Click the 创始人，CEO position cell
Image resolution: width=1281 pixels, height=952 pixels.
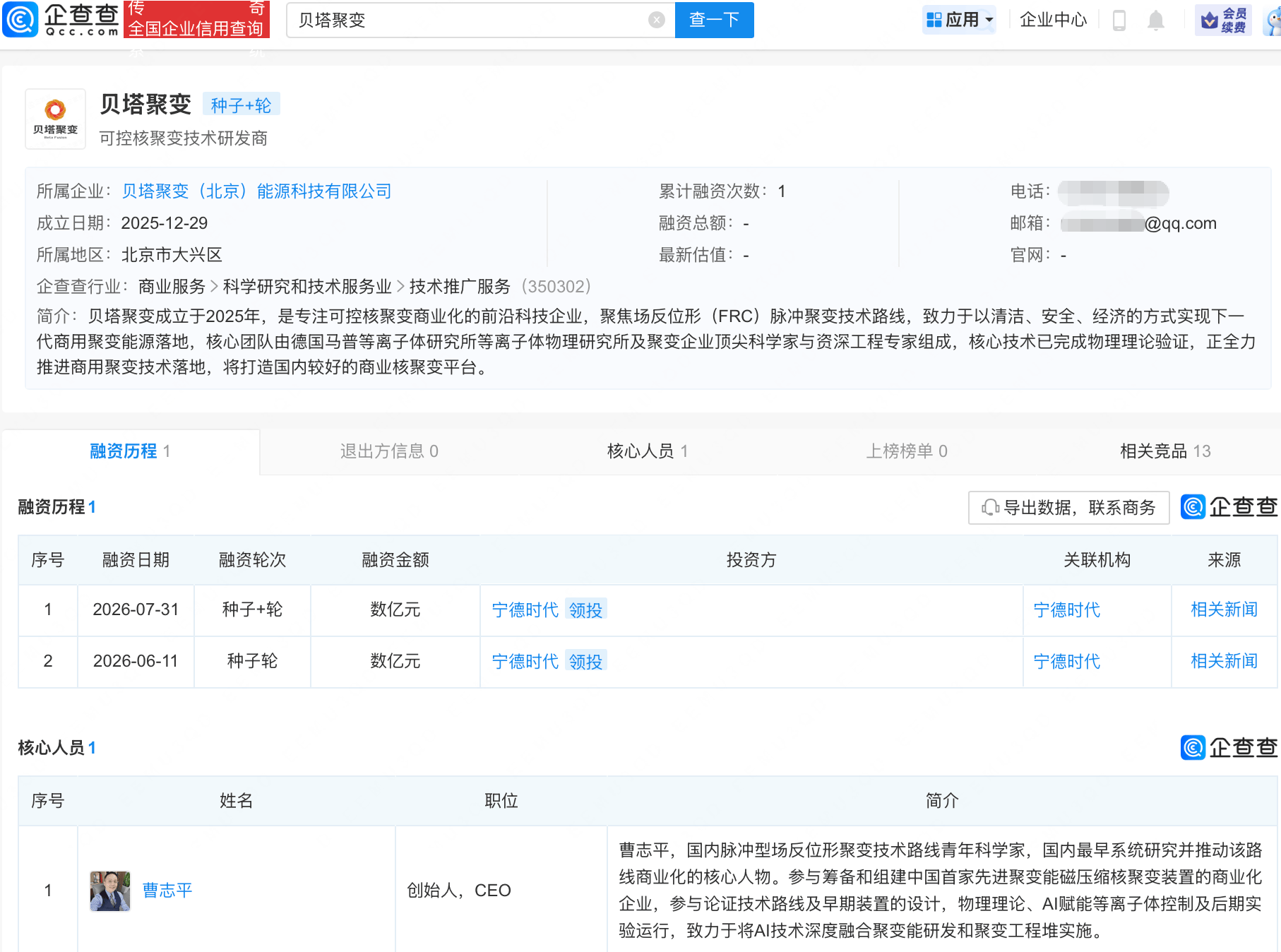point(501,891)
